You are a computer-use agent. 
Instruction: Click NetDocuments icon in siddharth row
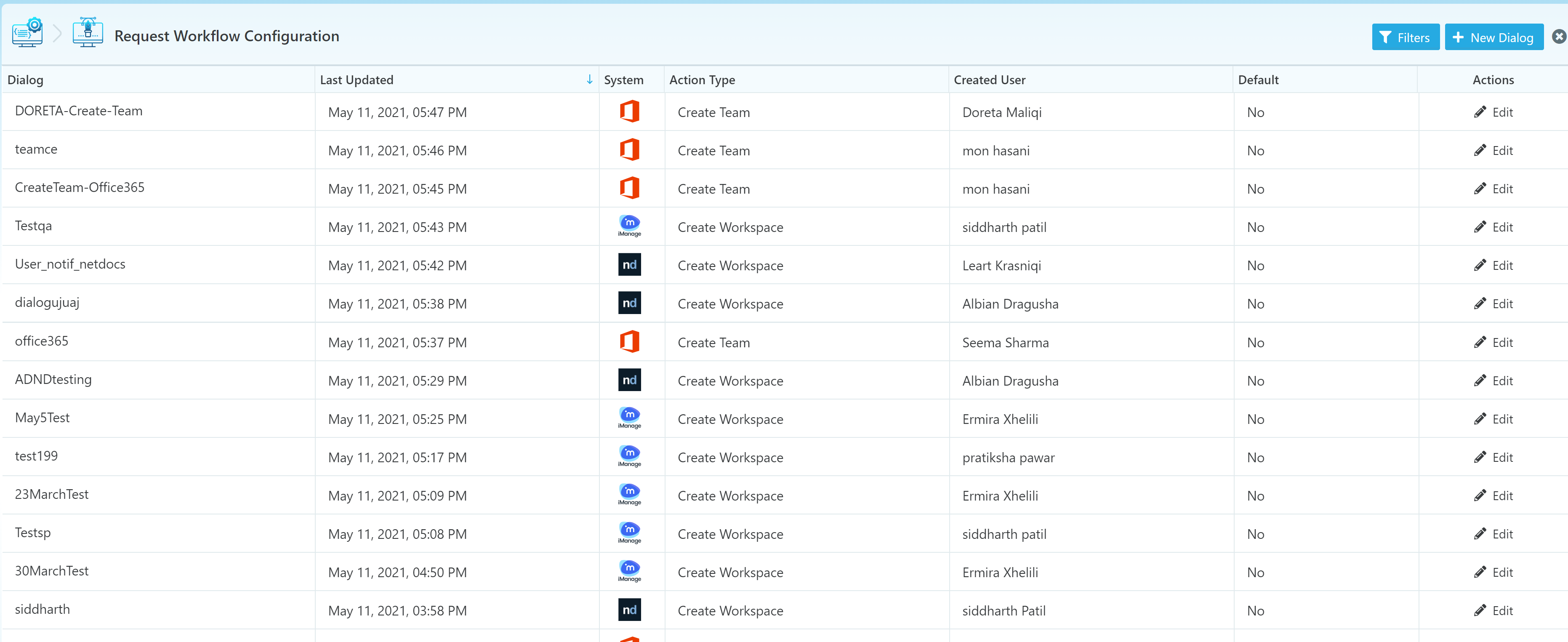[629, 610]
